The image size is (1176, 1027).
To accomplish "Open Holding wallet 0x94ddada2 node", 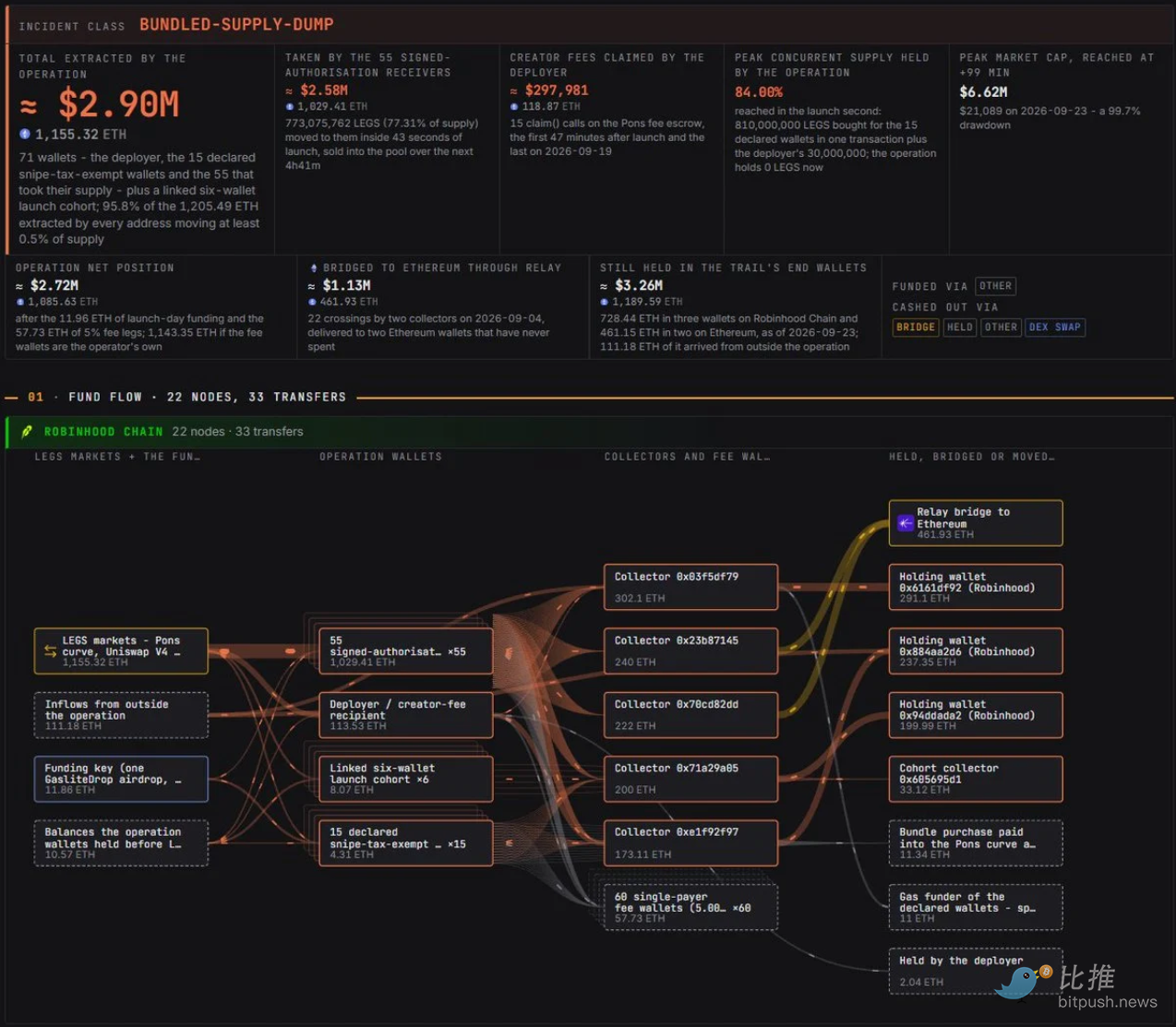I will click(976, 715).
